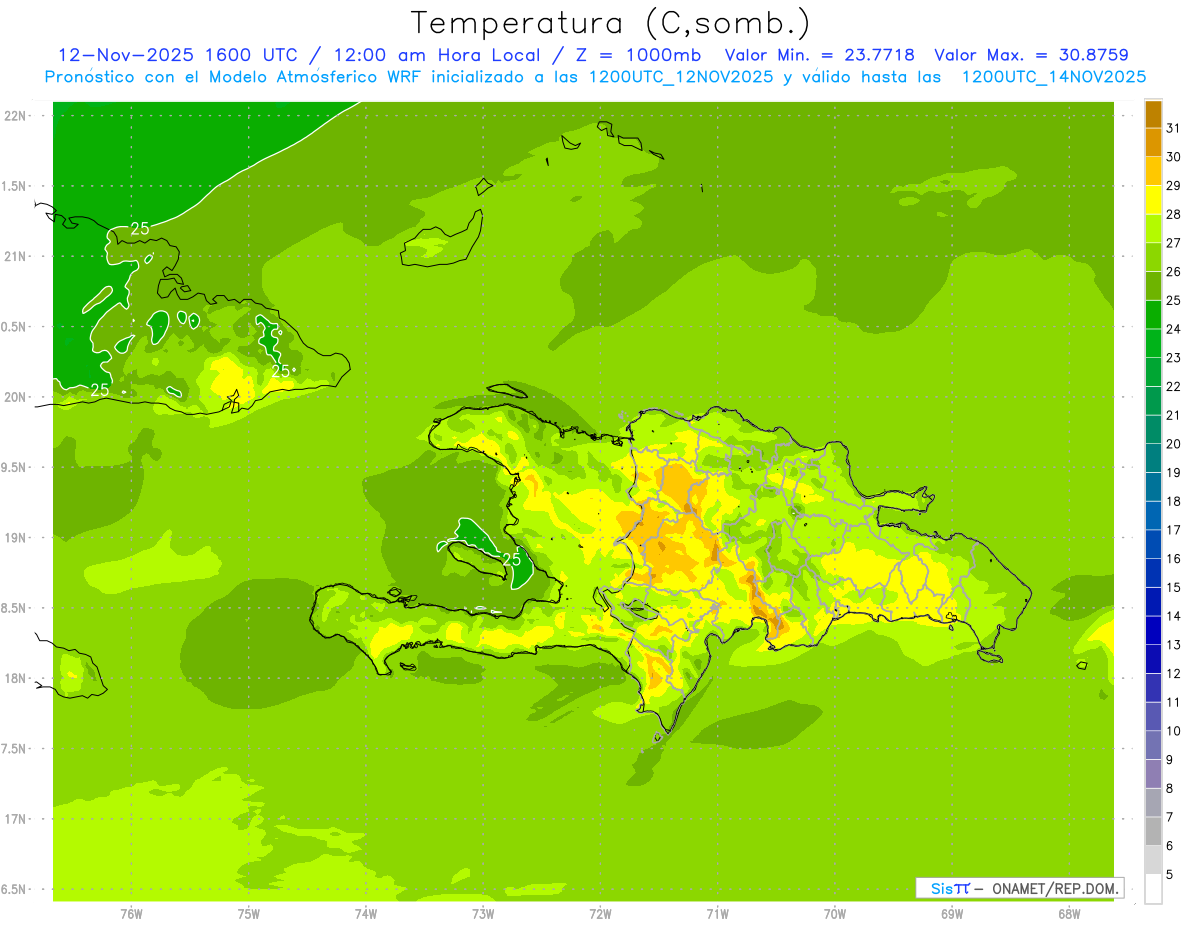
Task: Click the '1200UTC_14NOV2025' valid-until time
Action: (x=1053, y=77)
